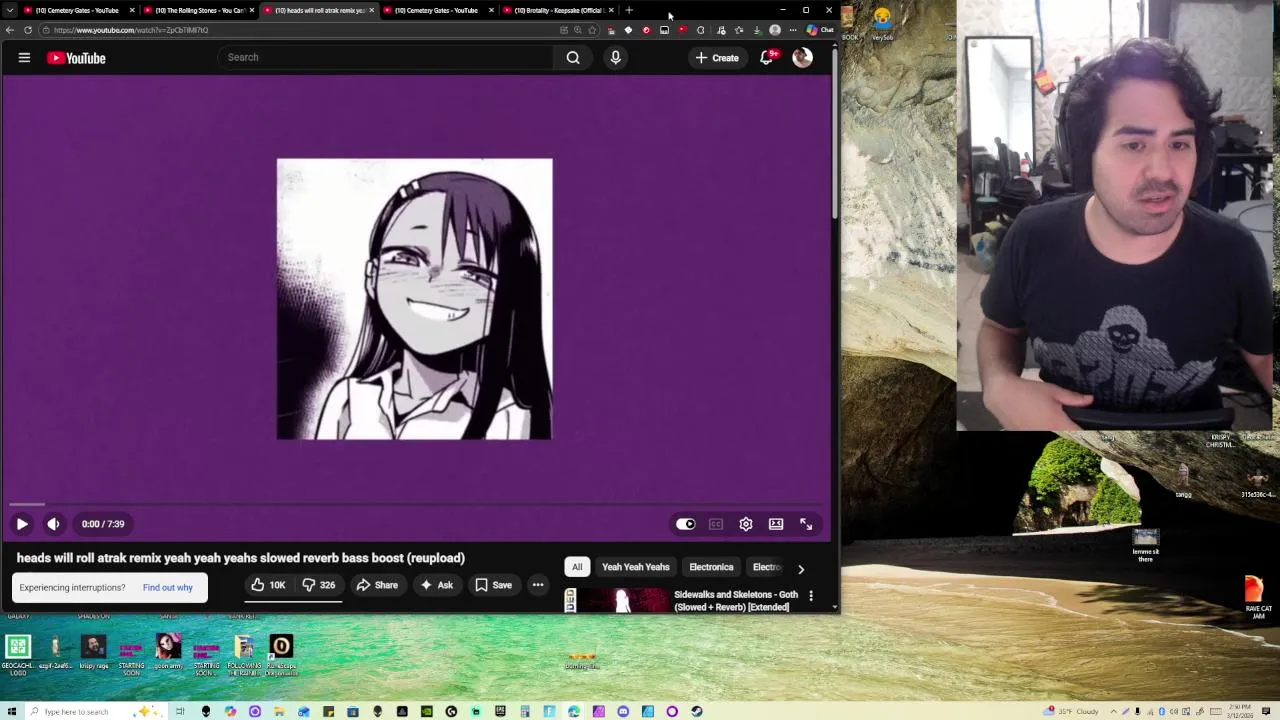Open the YouTube guide hamburger menu
The image size is (1280, 720).
pos(24,58)
